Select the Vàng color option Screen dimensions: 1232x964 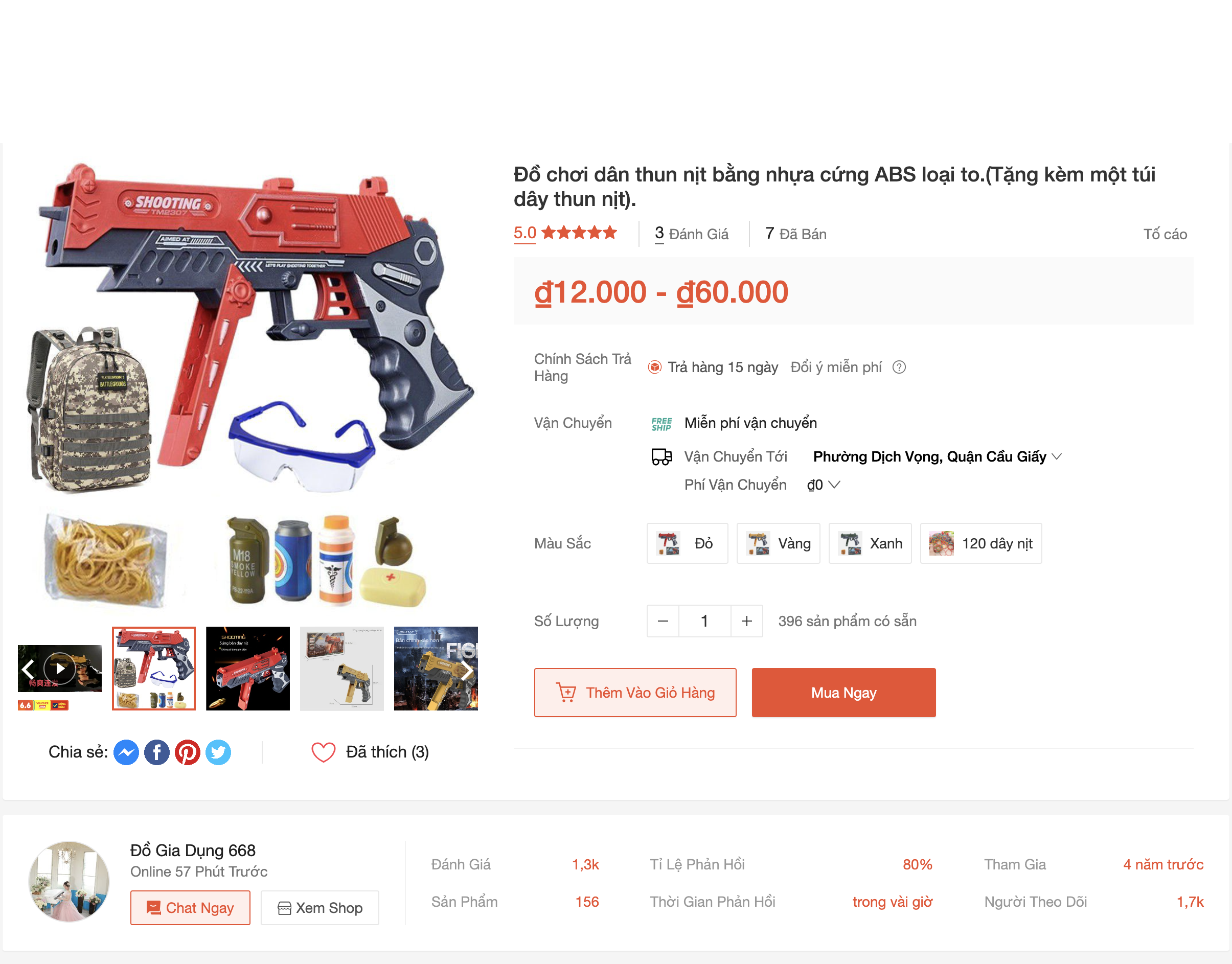(x=778, y=543)
